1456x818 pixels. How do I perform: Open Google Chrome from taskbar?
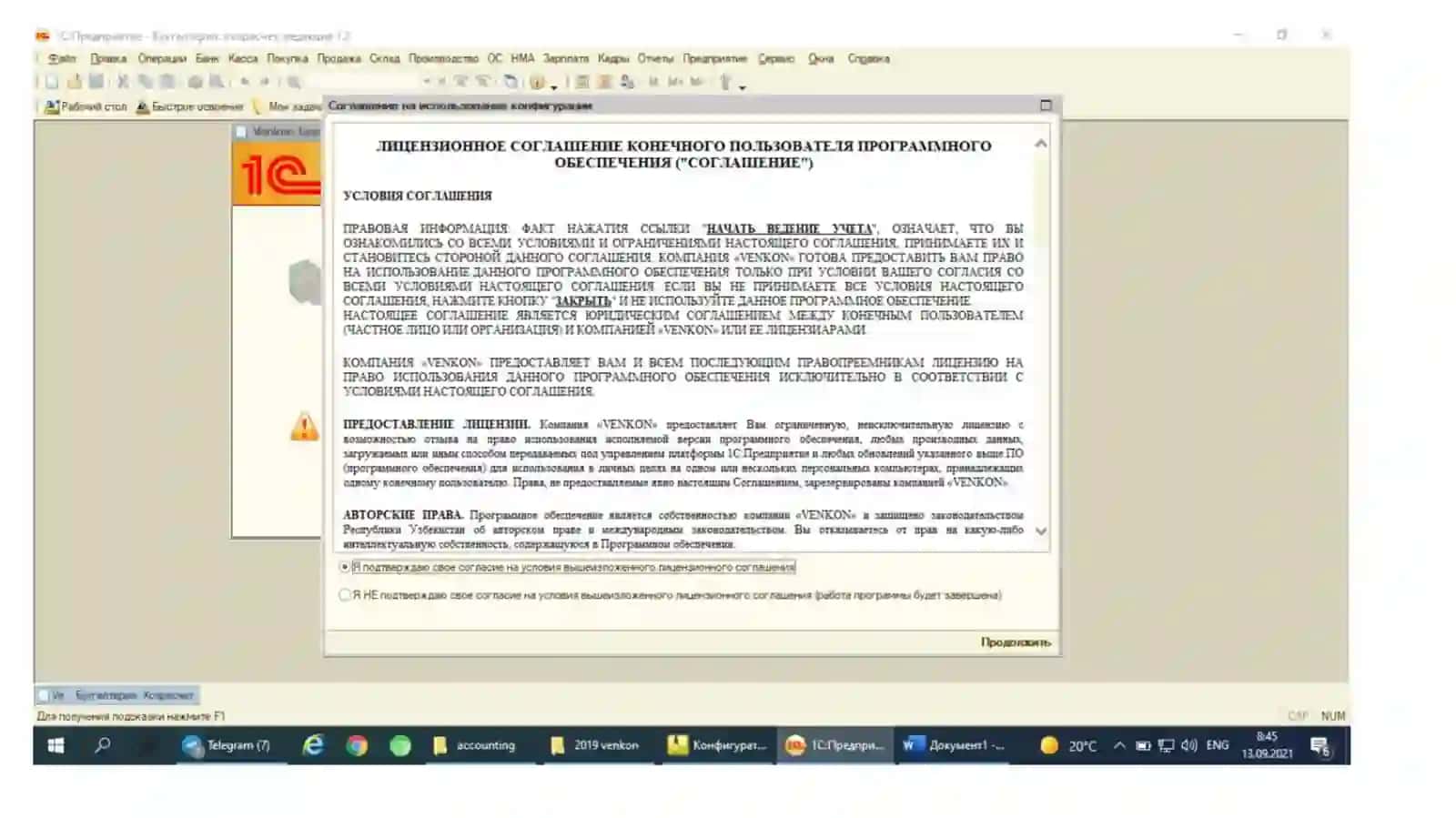pyautogui.click(x=357, y=745)
